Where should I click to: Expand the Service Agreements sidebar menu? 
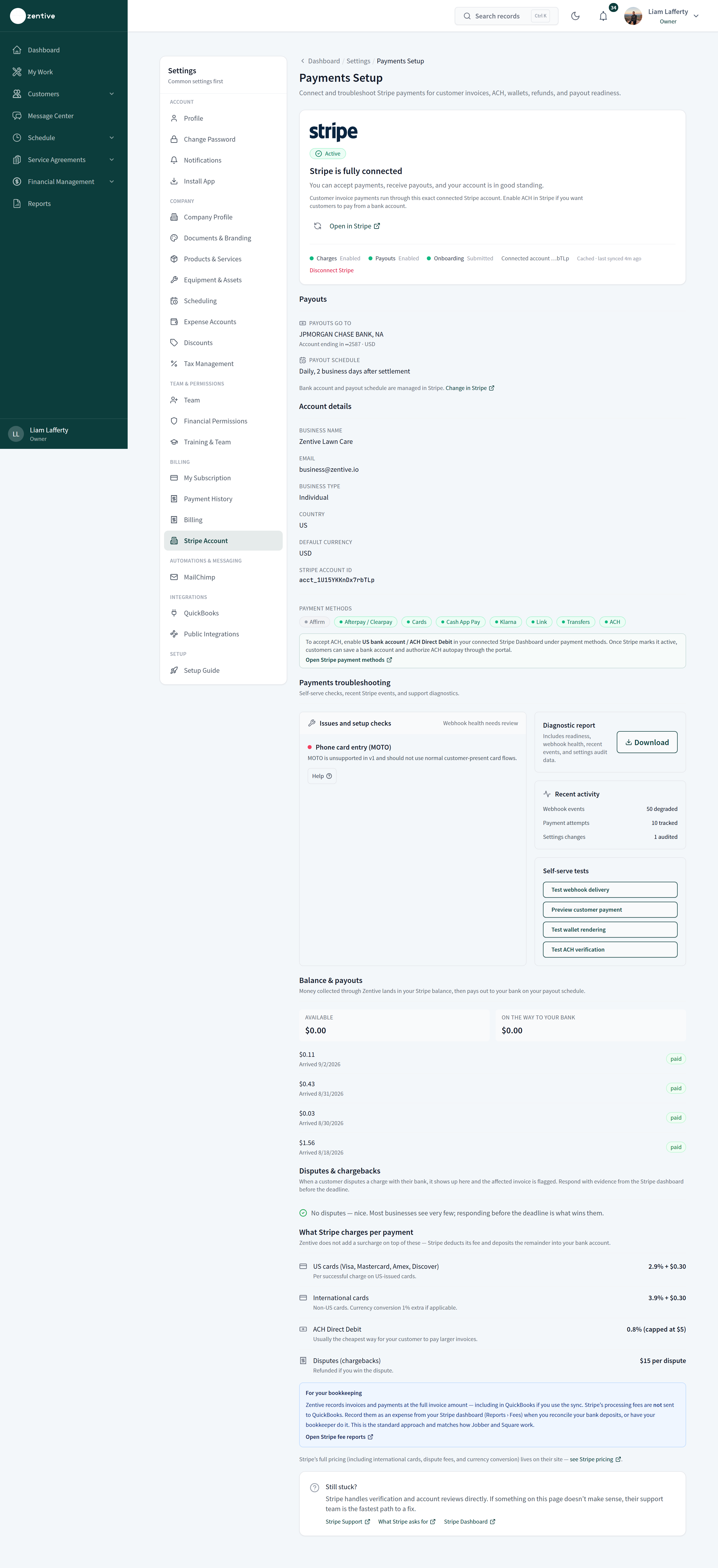[63, 160]
